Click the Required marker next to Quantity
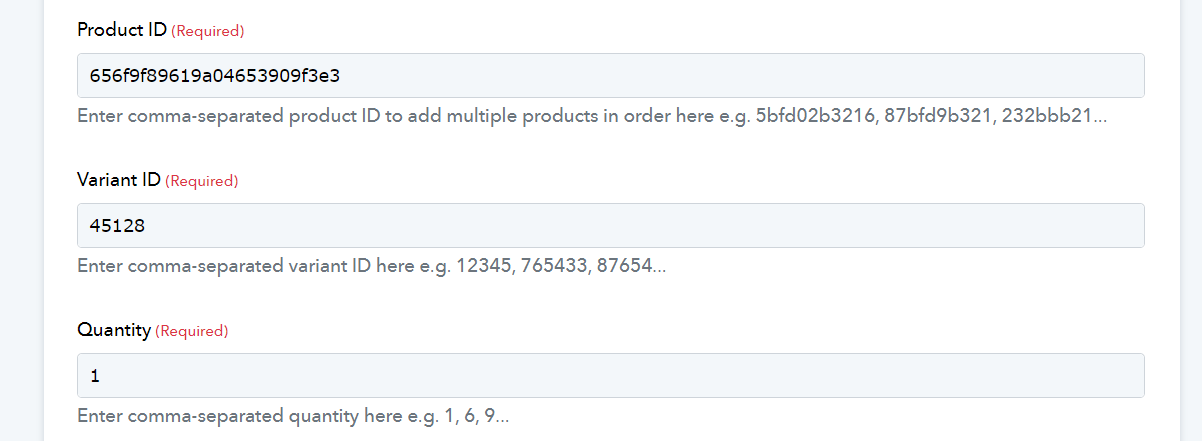 click(x=192, y=330)
